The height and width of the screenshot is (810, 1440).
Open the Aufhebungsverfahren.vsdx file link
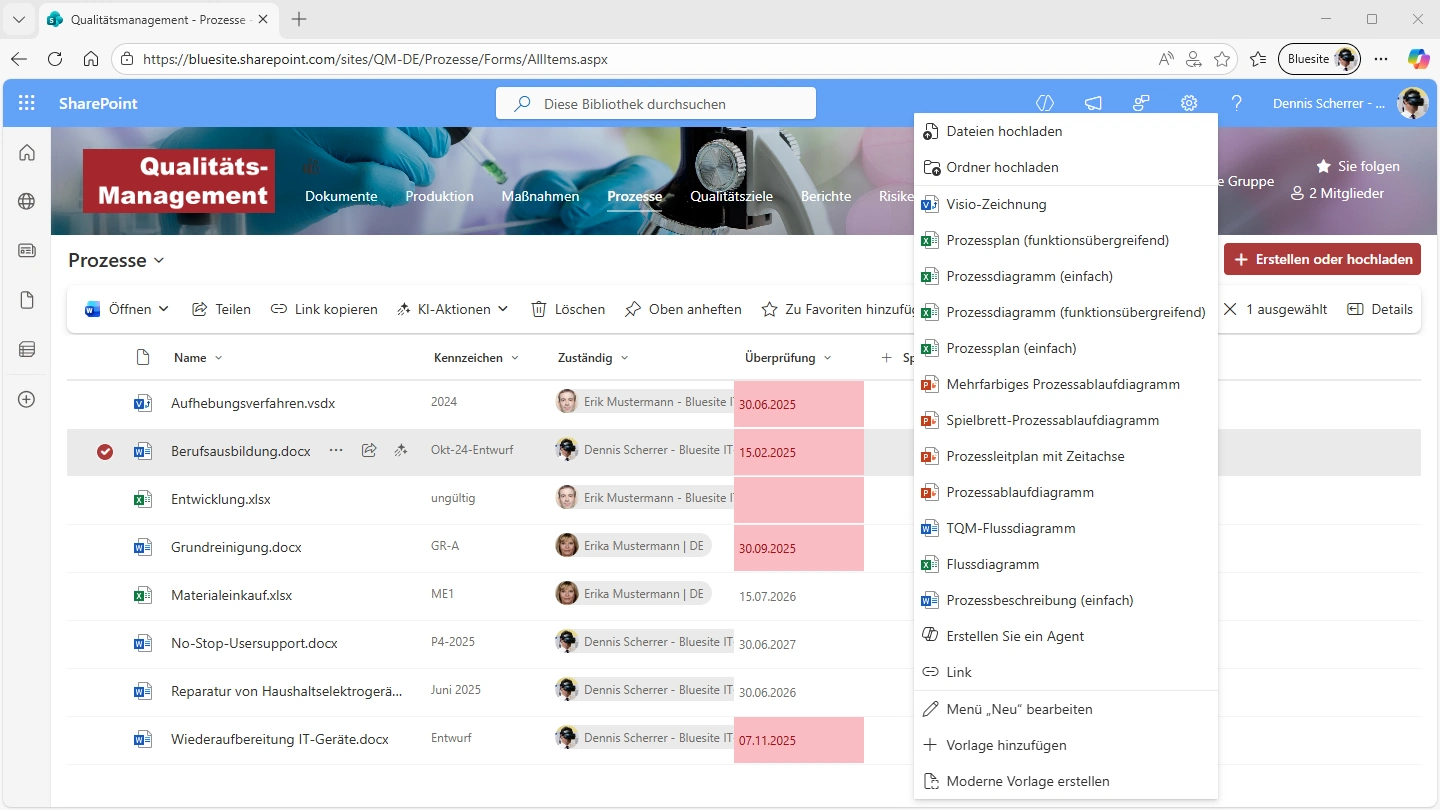click(253, 403)
